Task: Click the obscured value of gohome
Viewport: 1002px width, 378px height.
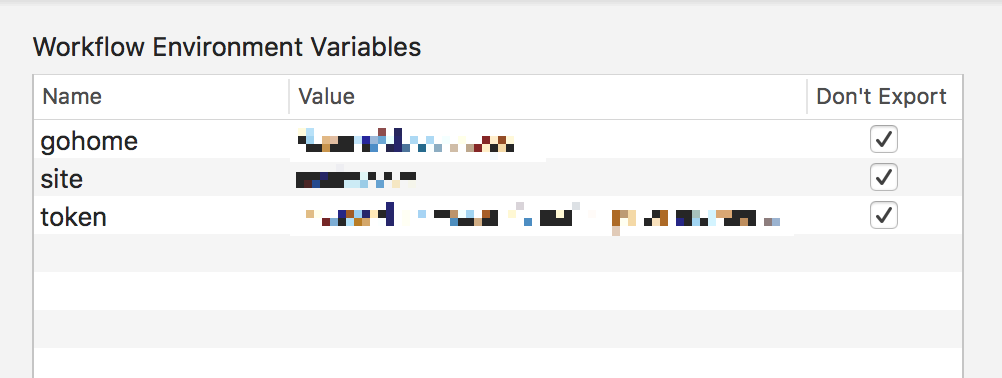Action: click(x=406, y=140)
